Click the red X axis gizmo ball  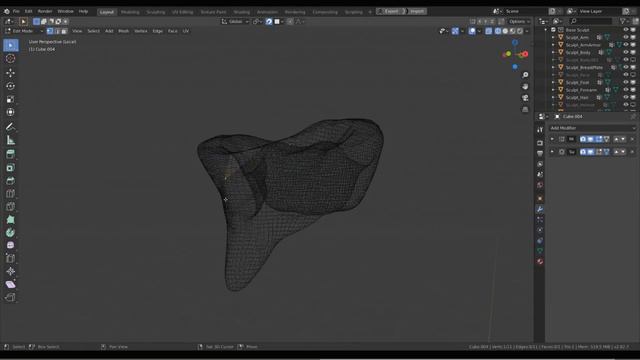coord(525,54)
